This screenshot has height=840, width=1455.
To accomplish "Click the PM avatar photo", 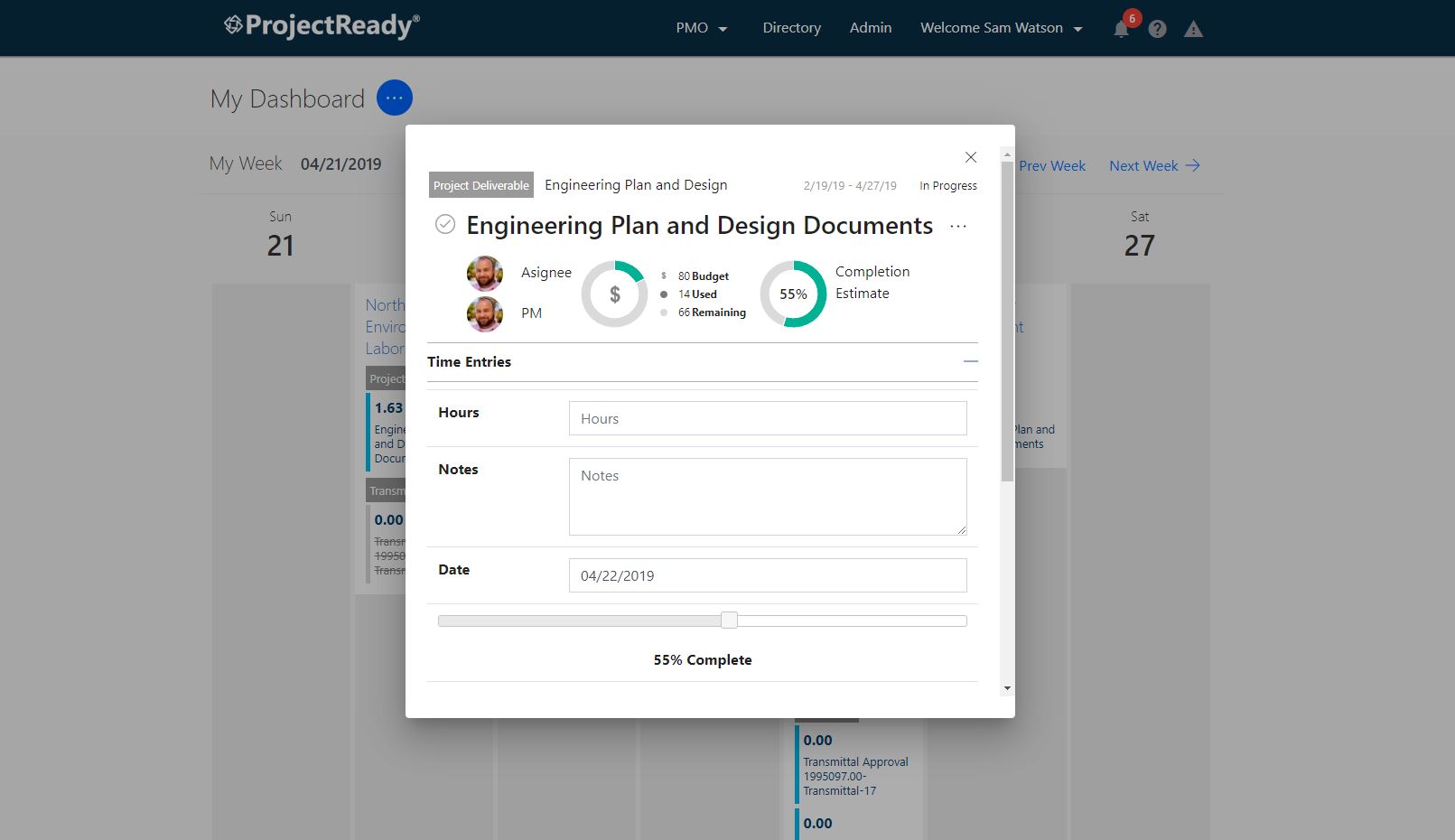I will (x=485, y=314).
